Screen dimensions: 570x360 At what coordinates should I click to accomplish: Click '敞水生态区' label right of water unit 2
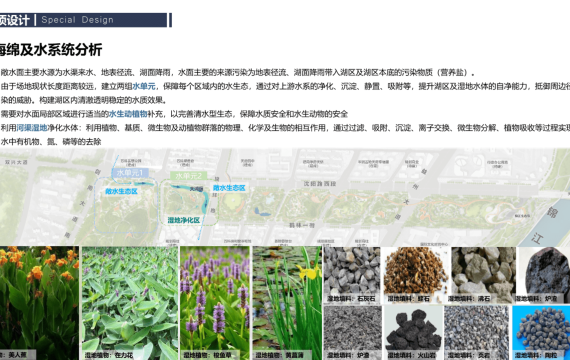[x=229, y=188]
